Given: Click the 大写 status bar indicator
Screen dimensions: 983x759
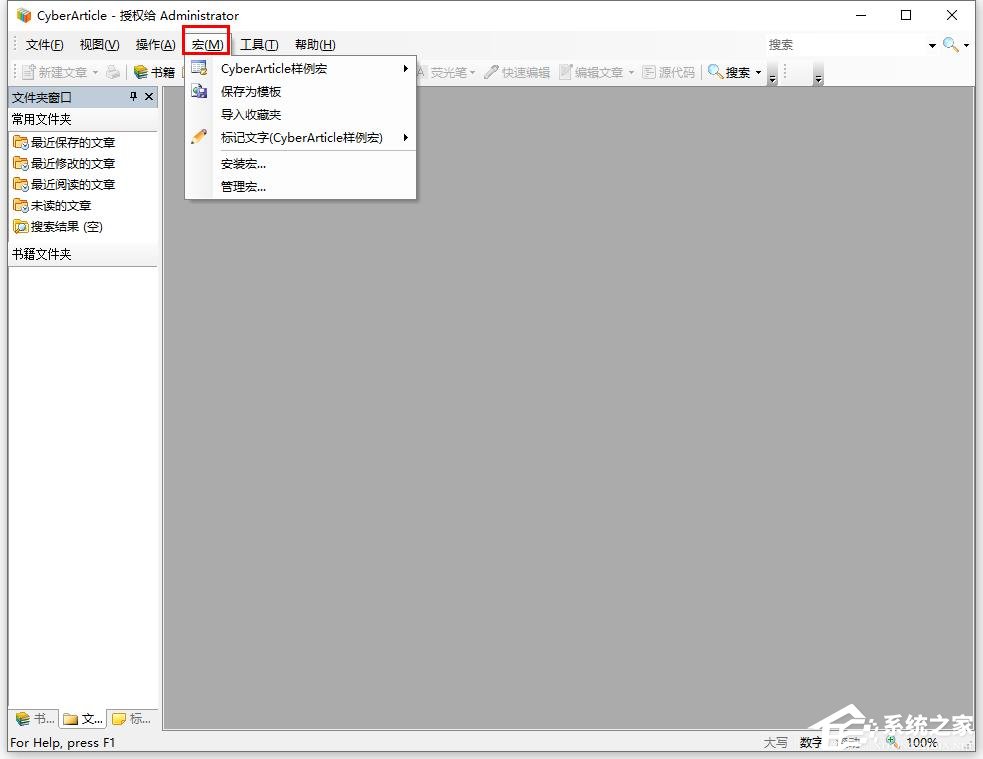Looking at the screenshot, I should 775,743.
